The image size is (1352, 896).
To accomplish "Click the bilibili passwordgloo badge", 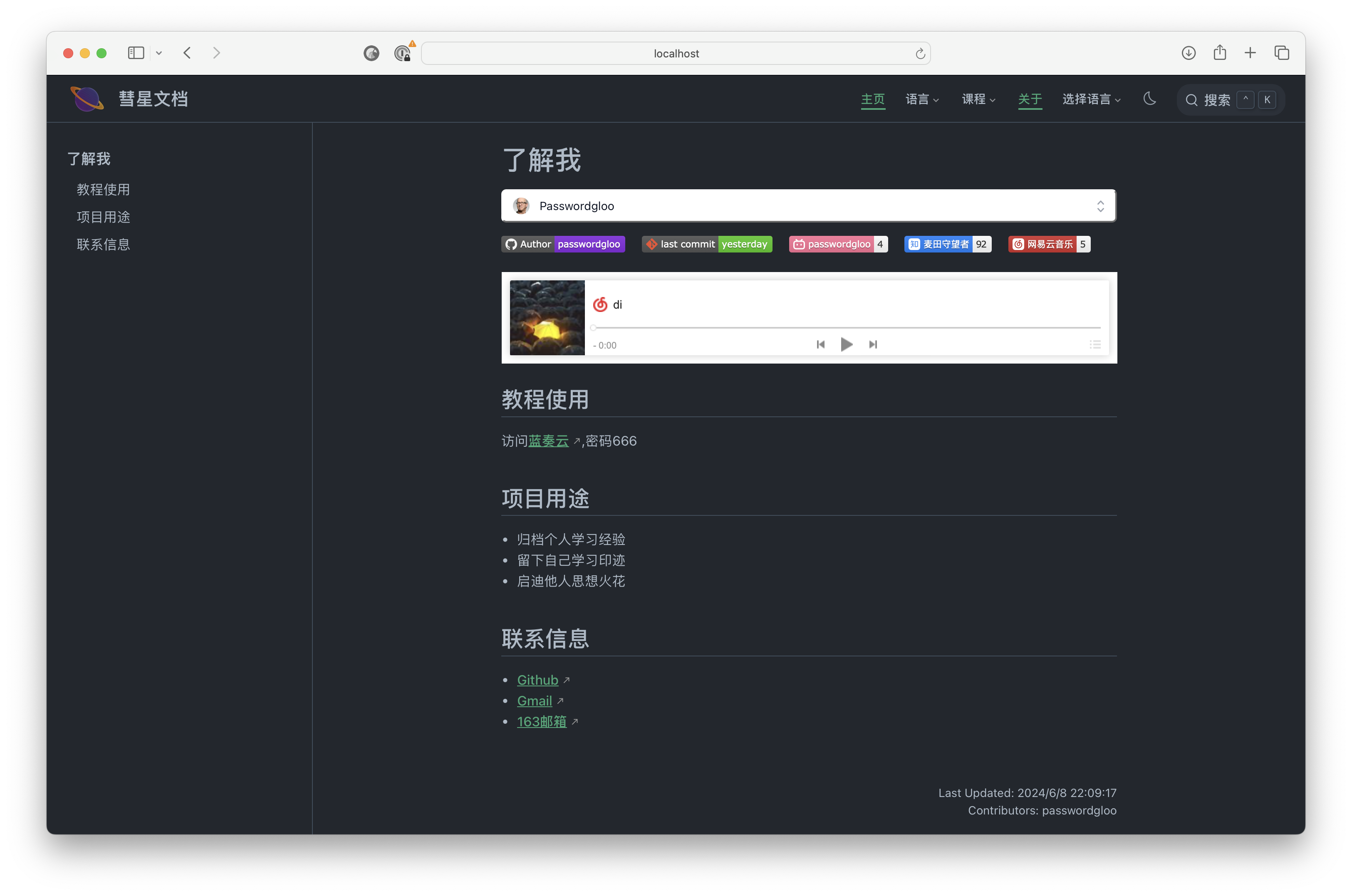I will [838, 244].
